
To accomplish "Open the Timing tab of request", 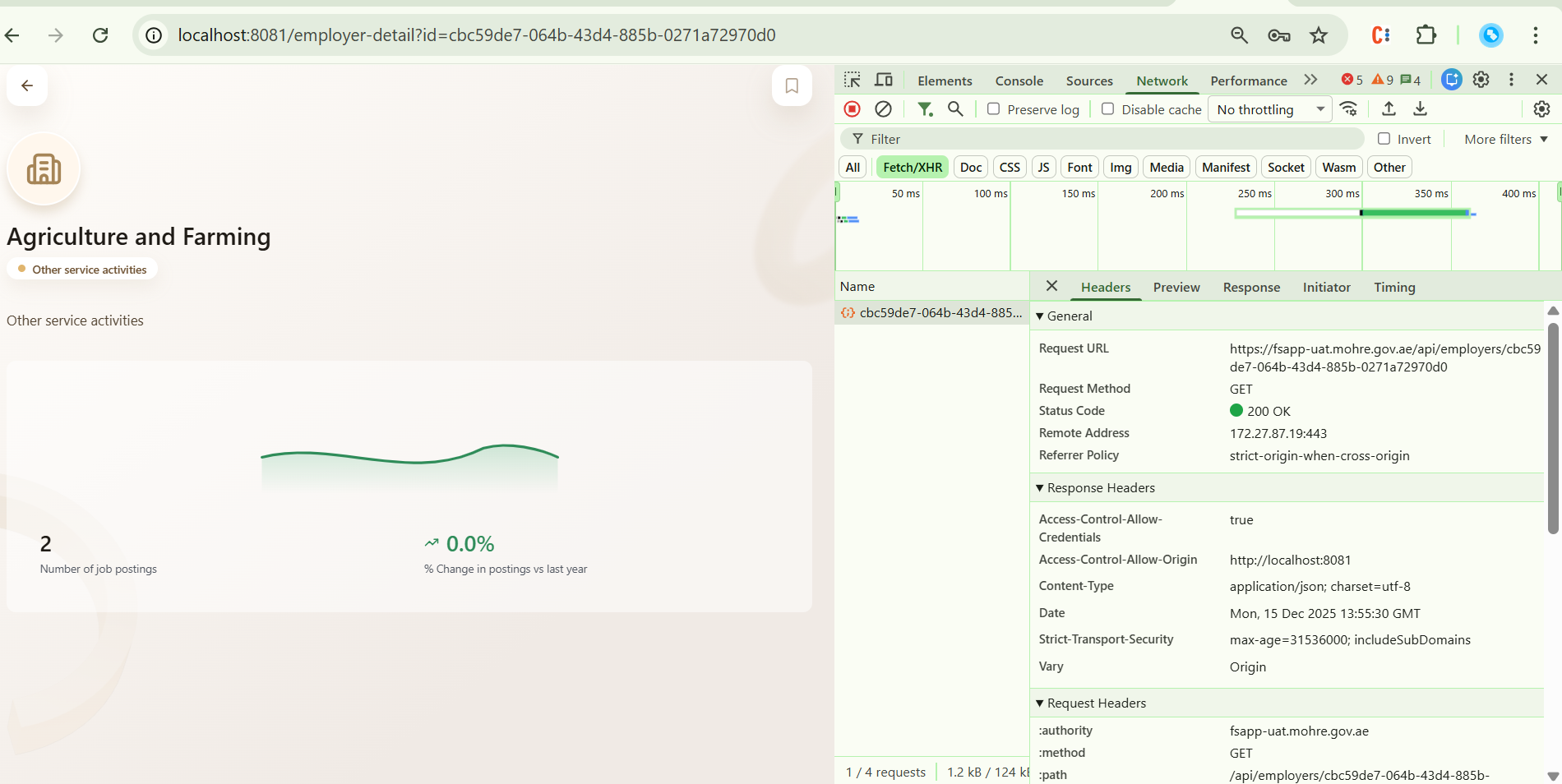I will [1394, 287].
